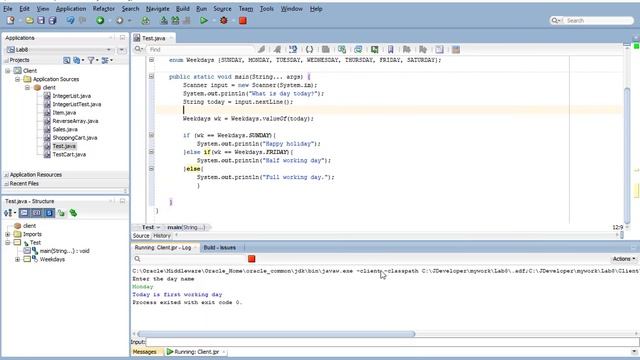Click the rightmost package icon in editor toolbar
640x360 pixels.
(x=456, y=49)
